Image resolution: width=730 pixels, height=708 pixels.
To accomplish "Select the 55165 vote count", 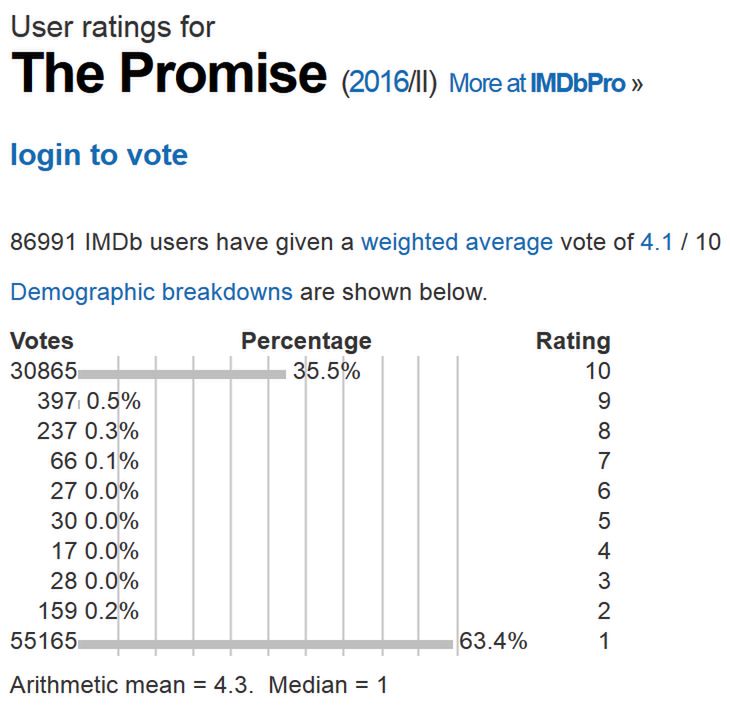I will (43, 641).
